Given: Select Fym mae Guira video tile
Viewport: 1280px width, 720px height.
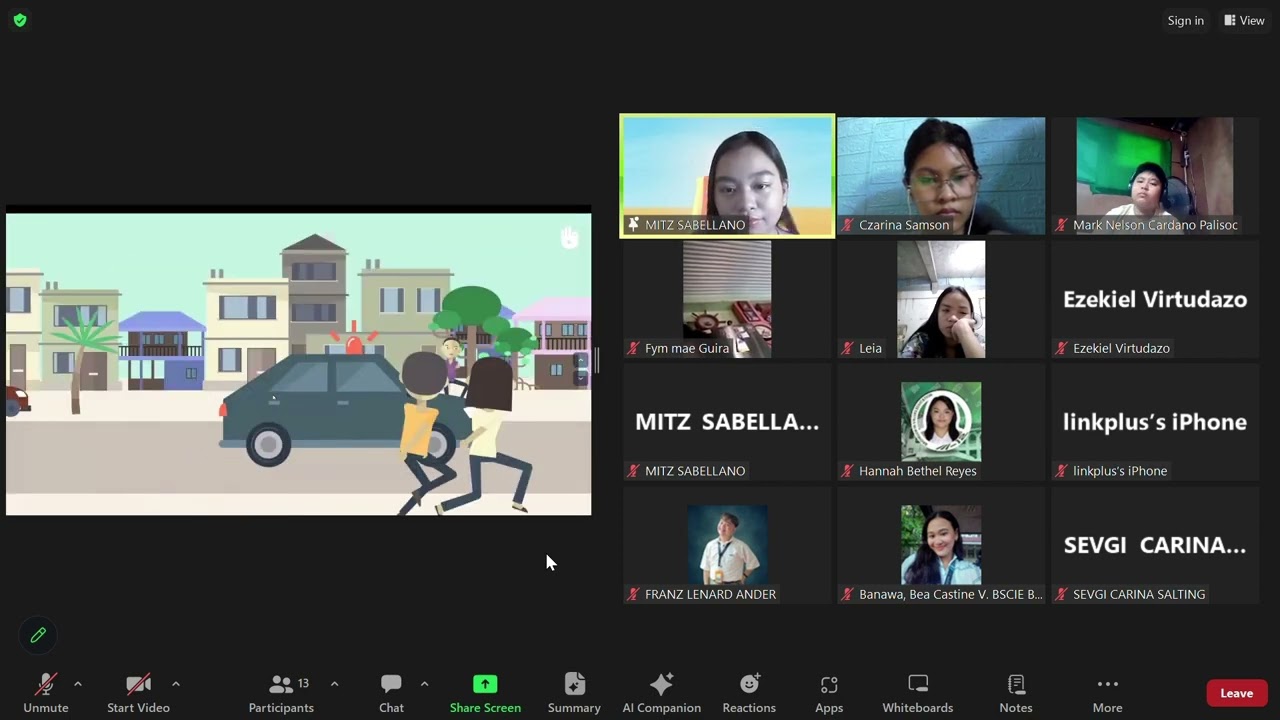Looking at the screenshot, I should pyautogui.click(x=727, y=299).
